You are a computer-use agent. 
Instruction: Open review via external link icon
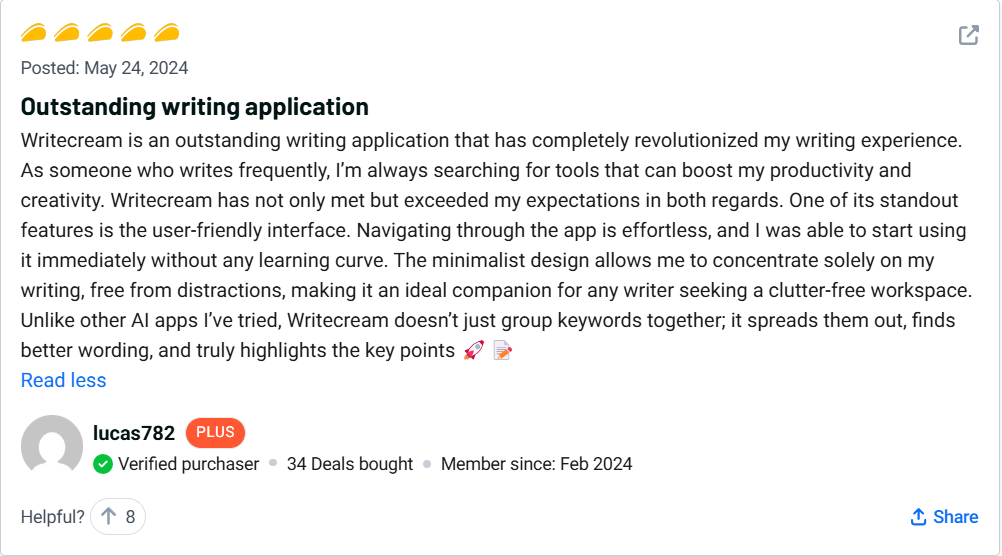[968, 35]
